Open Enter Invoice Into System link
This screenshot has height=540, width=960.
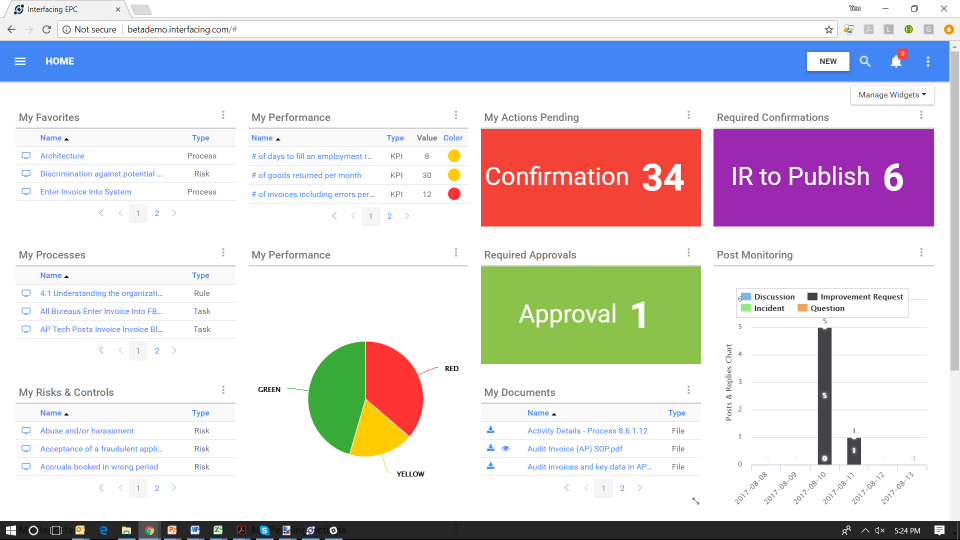[x=86, y=192]
